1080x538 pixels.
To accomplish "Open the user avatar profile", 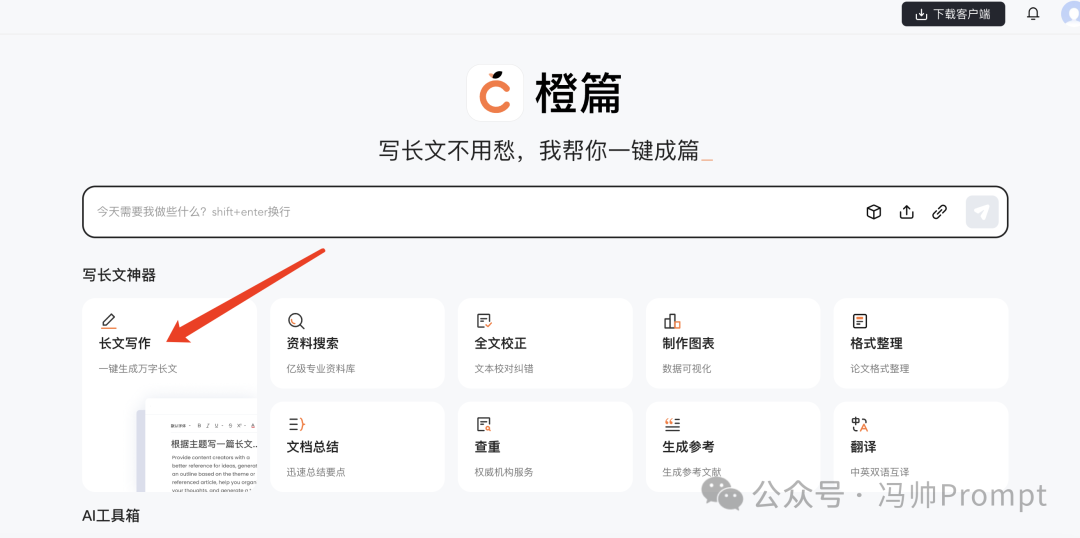I will click(x=1071, y=14).
